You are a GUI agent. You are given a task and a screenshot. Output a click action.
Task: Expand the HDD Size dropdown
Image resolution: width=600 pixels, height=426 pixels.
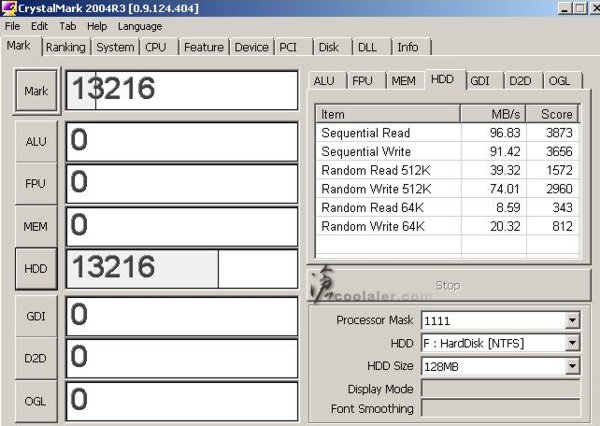572,366
